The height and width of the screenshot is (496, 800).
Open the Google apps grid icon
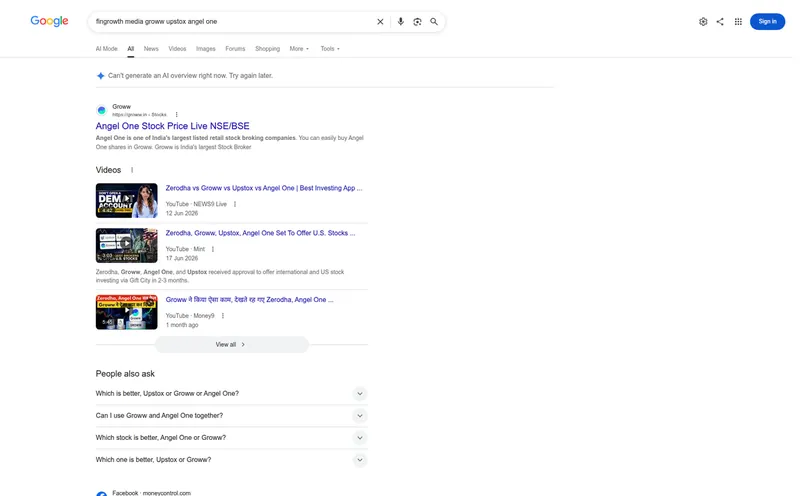point(738,21)
